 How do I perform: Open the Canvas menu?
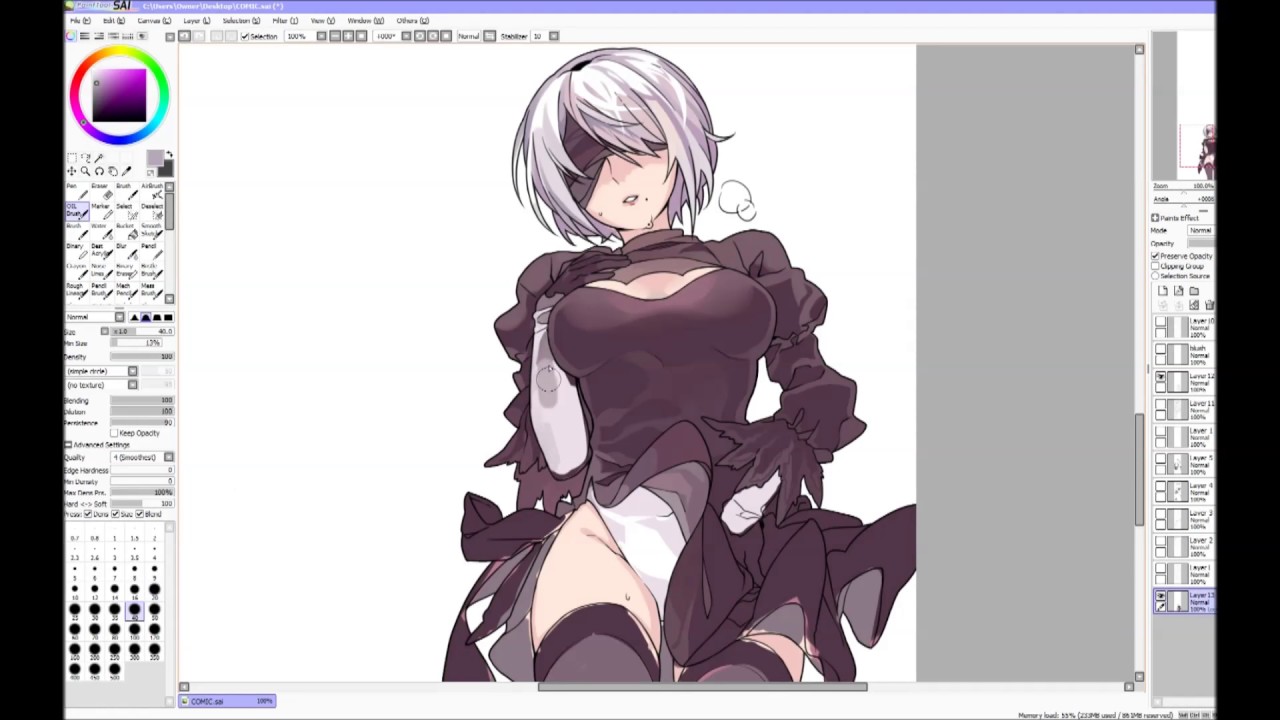(x=154, y=21)
